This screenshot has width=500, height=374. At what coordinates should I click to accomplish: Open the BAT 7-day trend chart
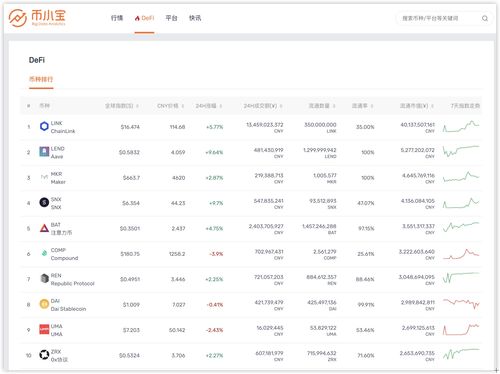tap(461, 227)
